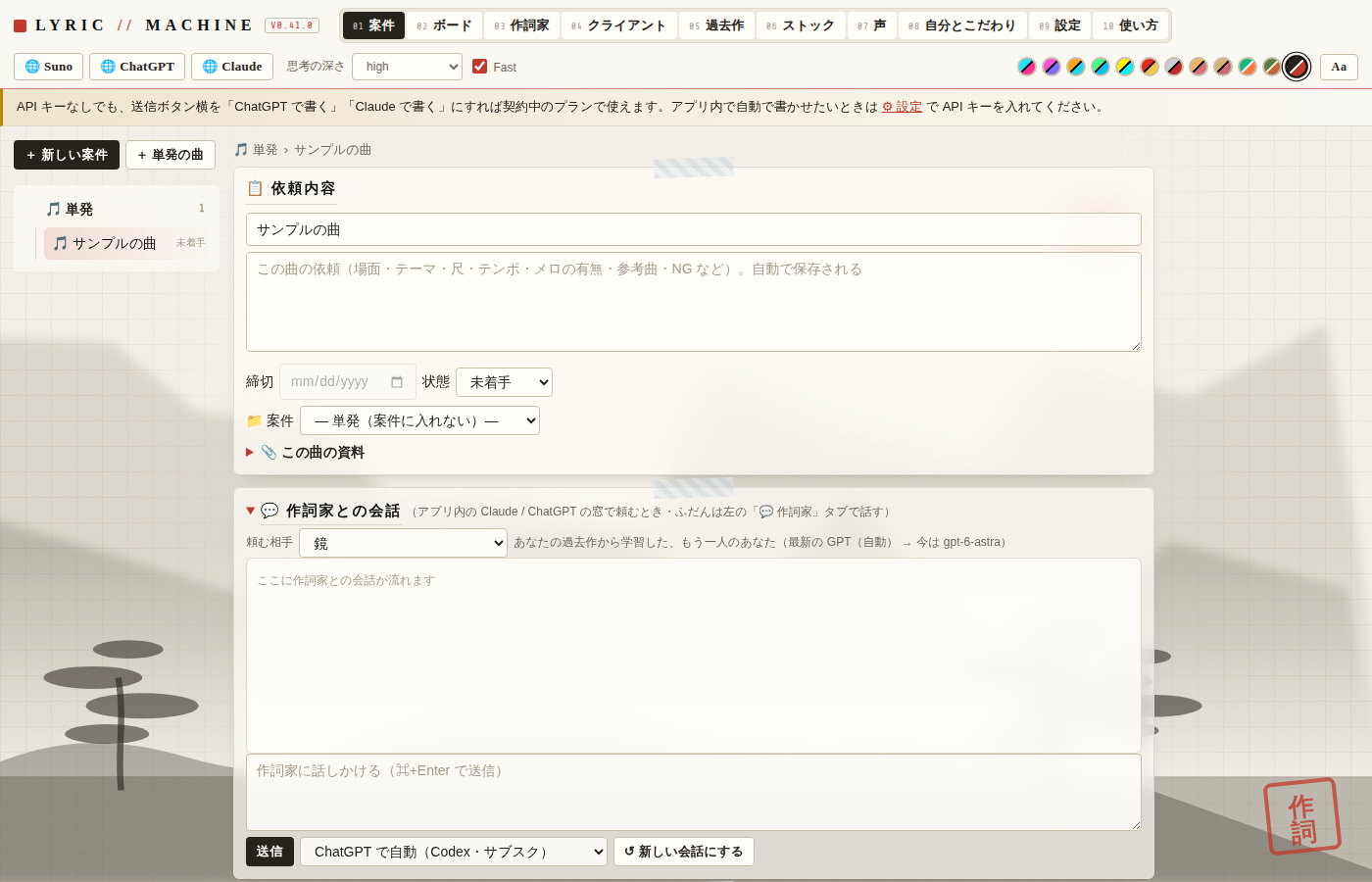This screenshot has width=1372, height=882.
Task: Open the 09 設定 tab
Action: coord(1059,25)
